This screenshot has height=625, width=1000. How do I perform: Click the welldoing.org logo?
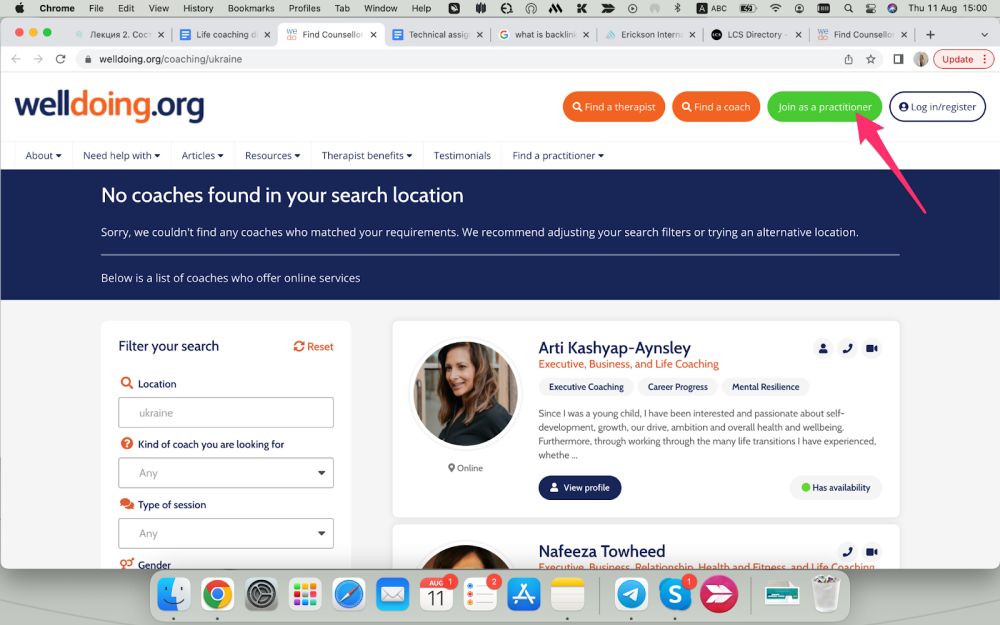[x=109, y=106]
